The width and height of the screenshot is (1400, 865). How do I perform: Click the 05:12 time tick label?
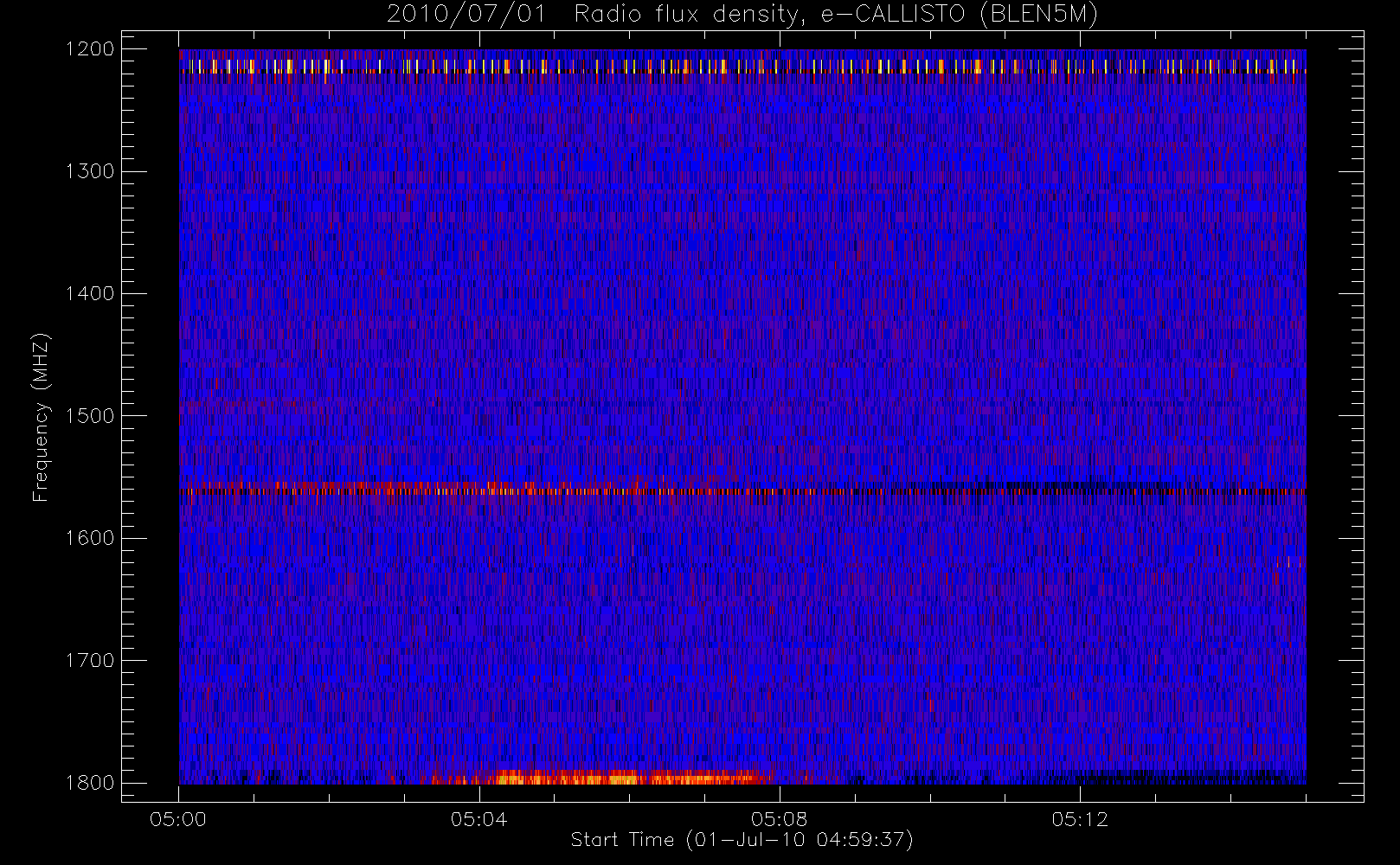(x=1080, y=819)
